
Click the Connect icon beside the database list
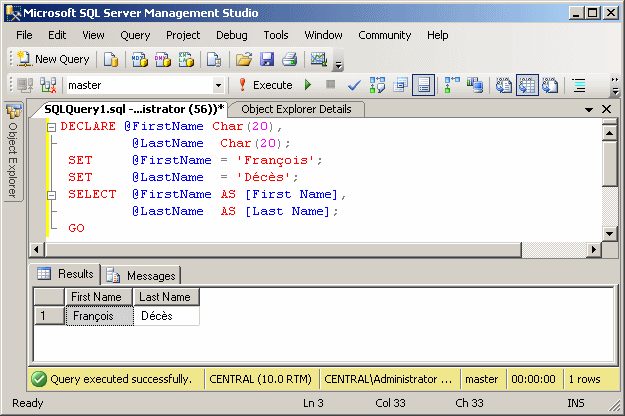tap(25, 85)
